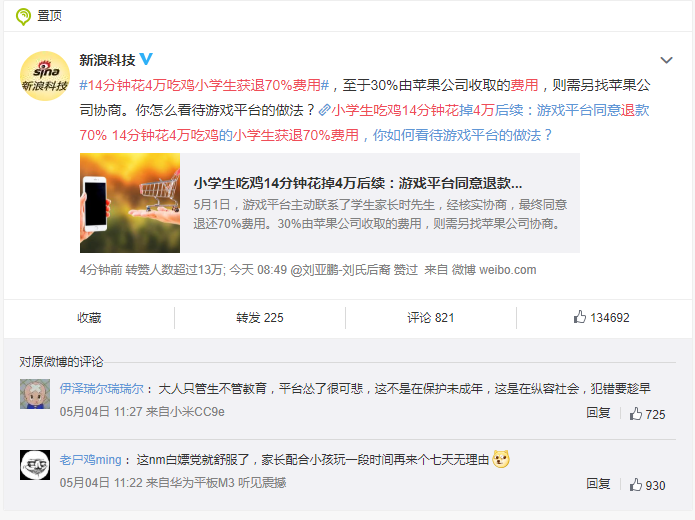This screenshot has height=520, width=695.
Task: Like the post with 134692 likes
Action: click(601, 317)
